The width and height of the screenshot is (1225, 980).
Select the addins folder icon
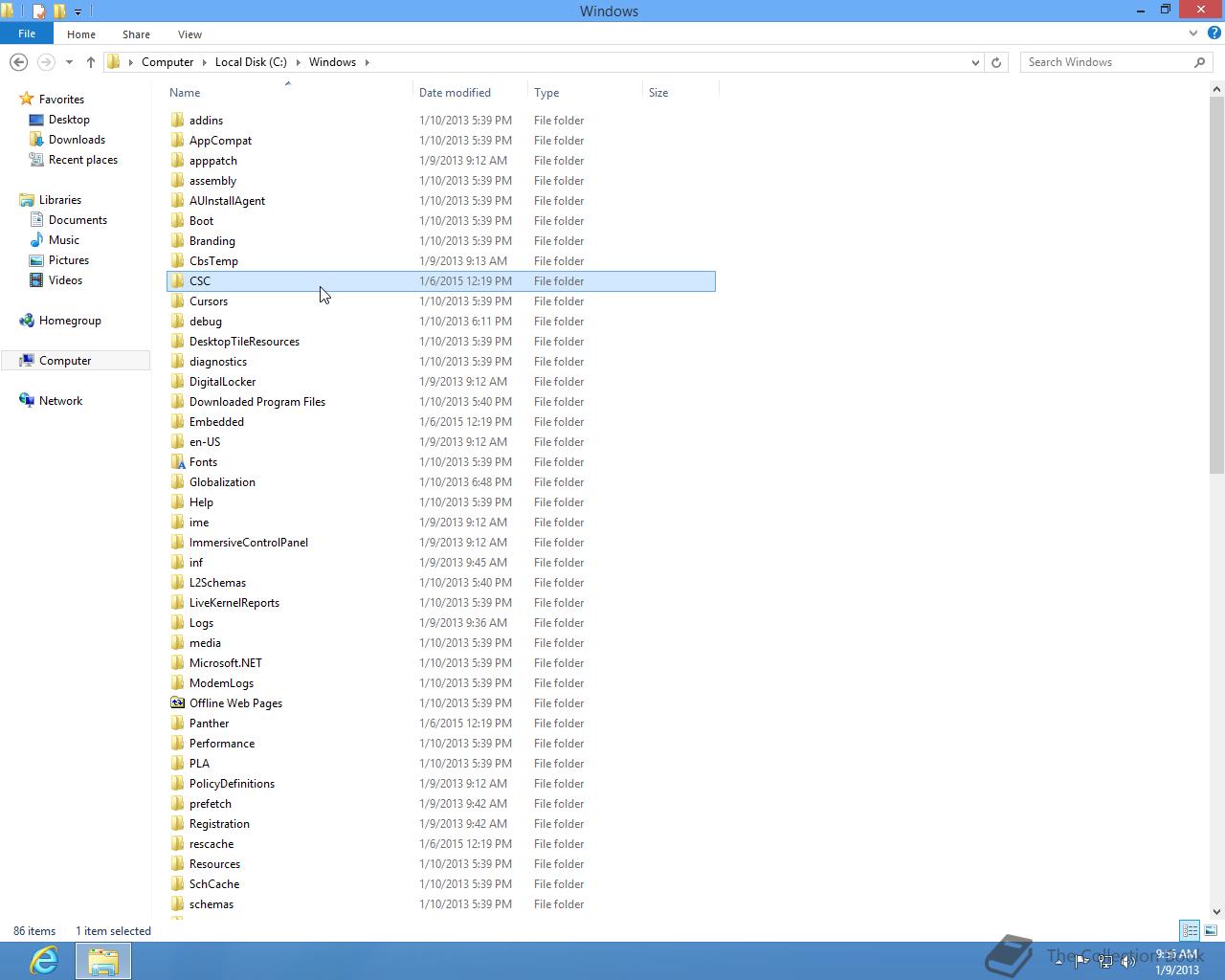click(x=177, y=121)
